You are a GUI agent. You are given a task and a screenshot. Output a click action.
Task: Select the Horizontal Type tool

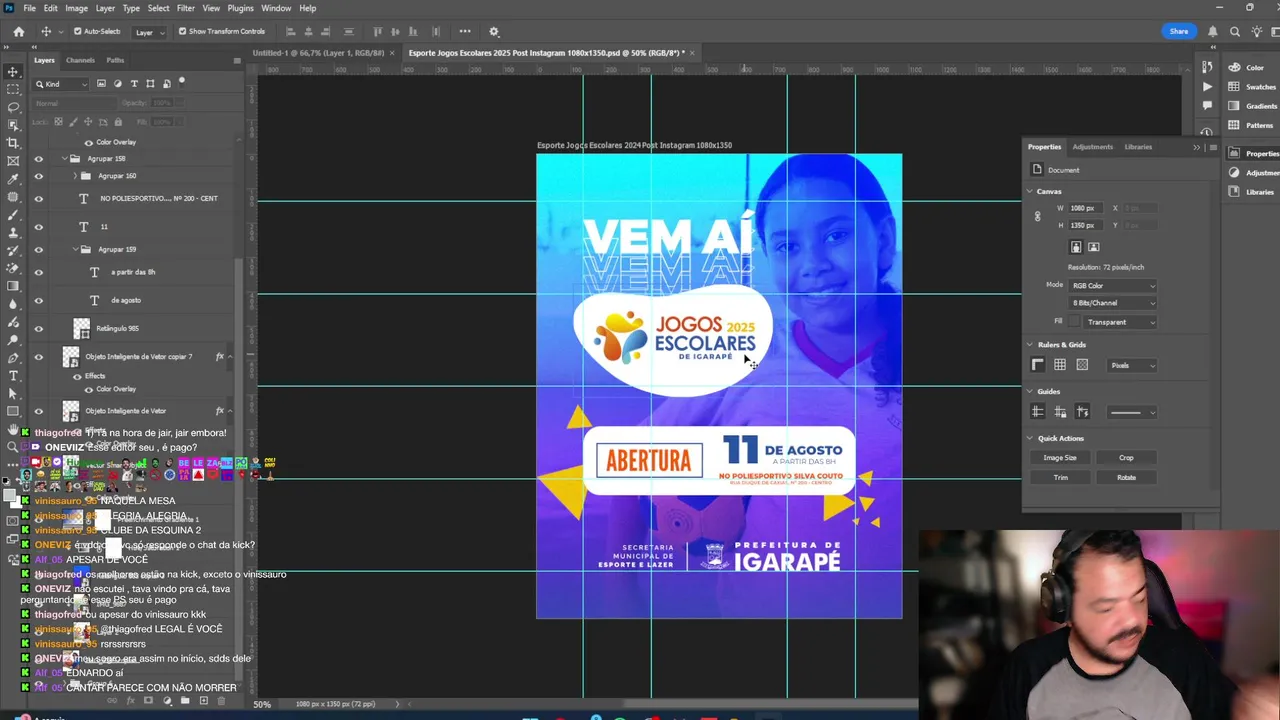click(13, 376)
